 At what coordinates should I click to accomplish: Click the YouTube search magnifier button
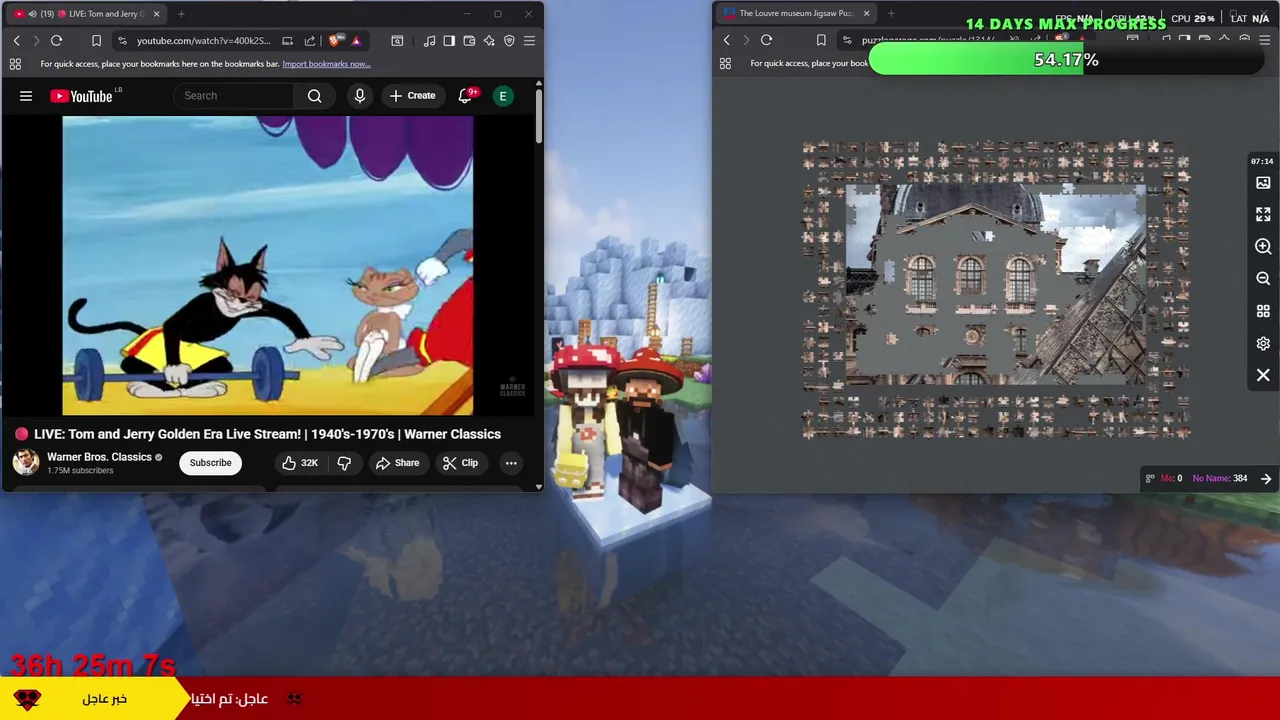[315, 96]
